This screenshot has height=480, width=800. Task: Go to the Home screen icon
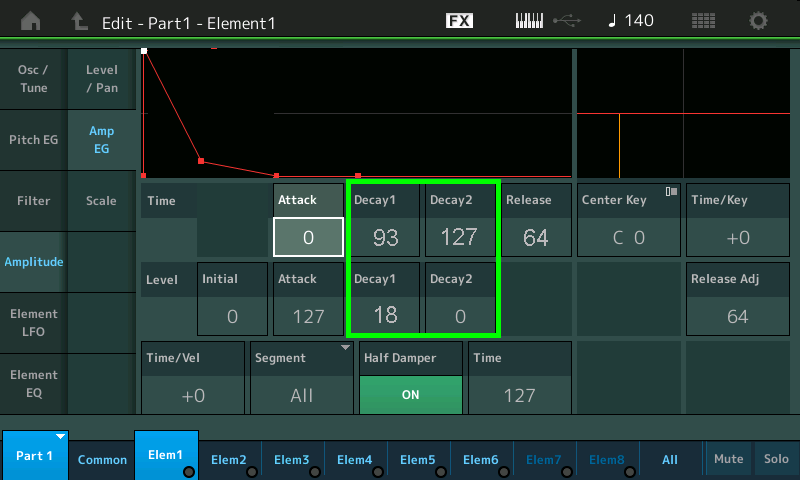tap(31, 21)
